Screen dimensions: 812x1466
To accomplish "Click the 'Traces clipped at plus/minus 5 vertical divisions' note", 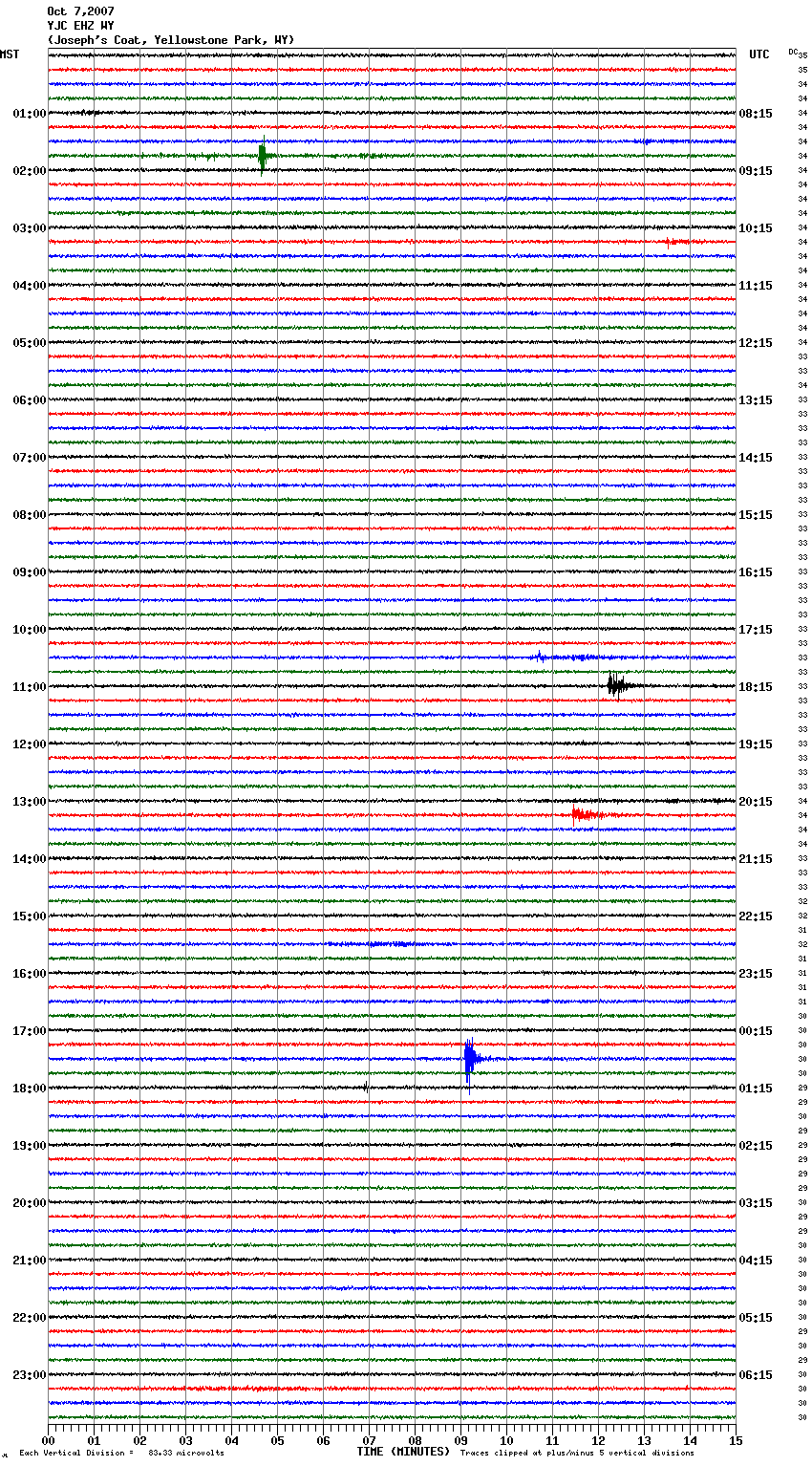I will pyautogui.click(x=577, y=1453).
